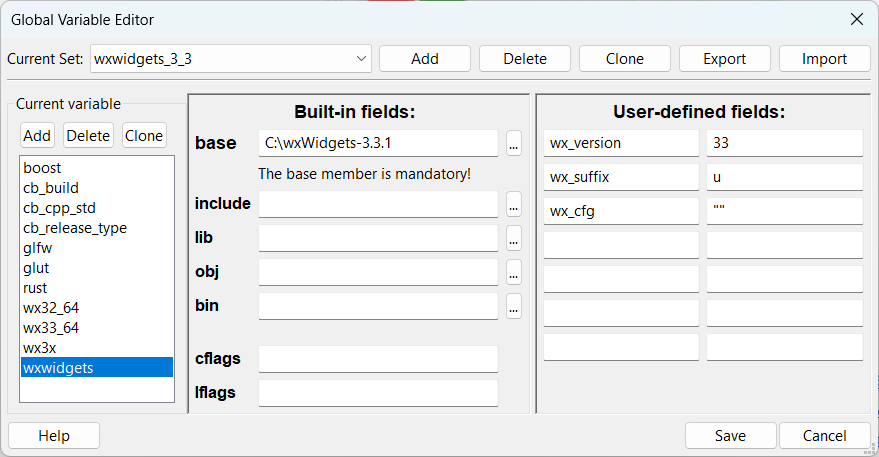Screen dimensions: 879x457
Task: Delete the current variable
Action: [88, 136]
